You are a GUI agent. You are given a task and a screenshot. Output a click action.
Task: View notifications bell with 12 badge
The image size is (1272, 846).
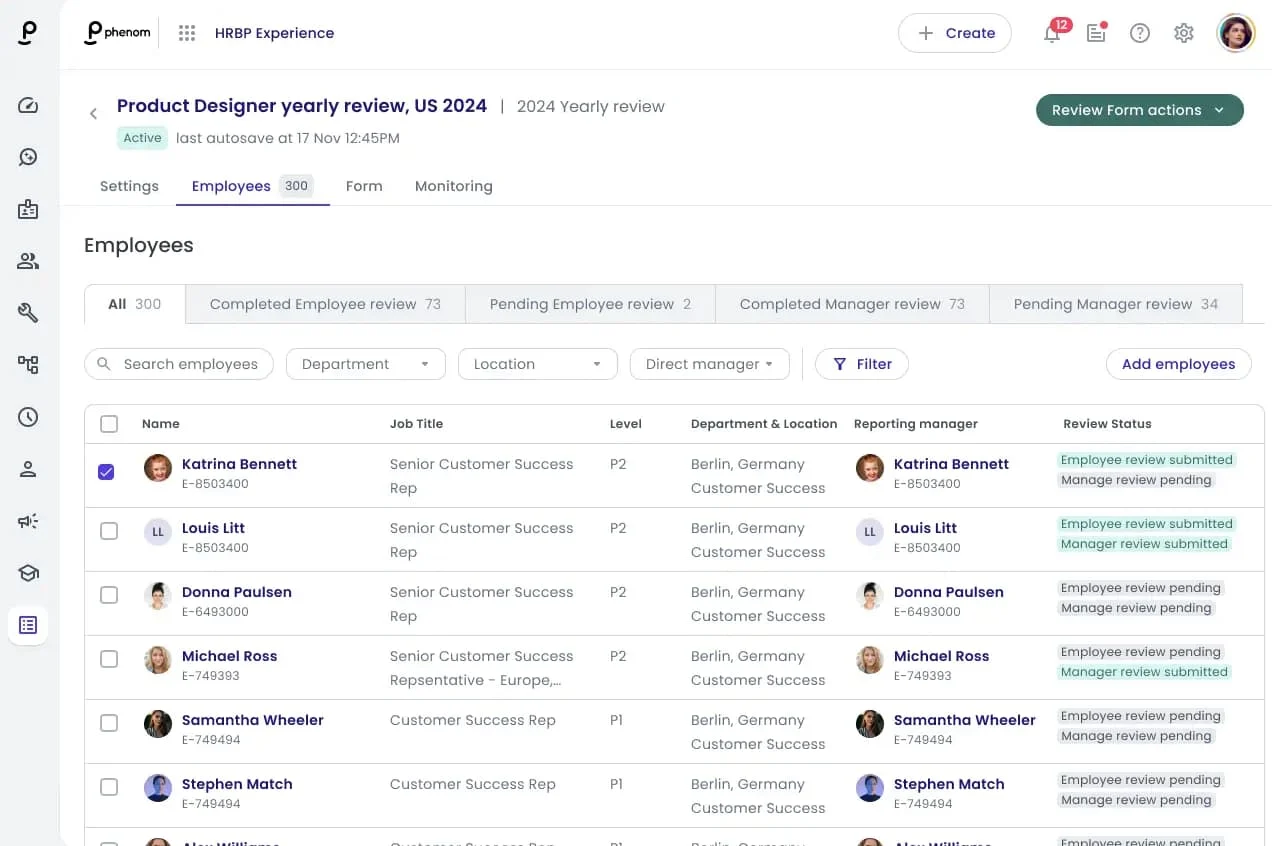pos(1053,32)
